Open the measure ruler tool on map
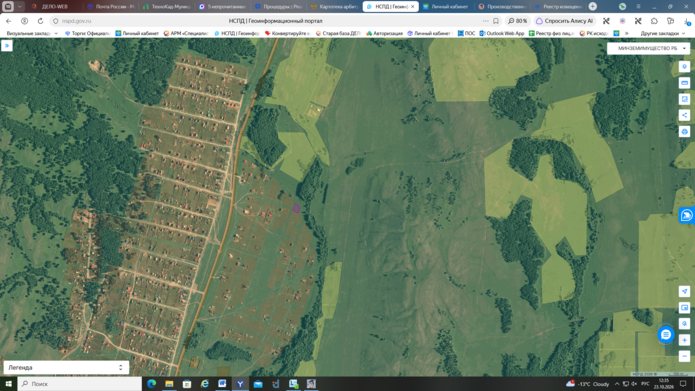Image resolution: width=695 pixels, height=391 pixels. 684,83
